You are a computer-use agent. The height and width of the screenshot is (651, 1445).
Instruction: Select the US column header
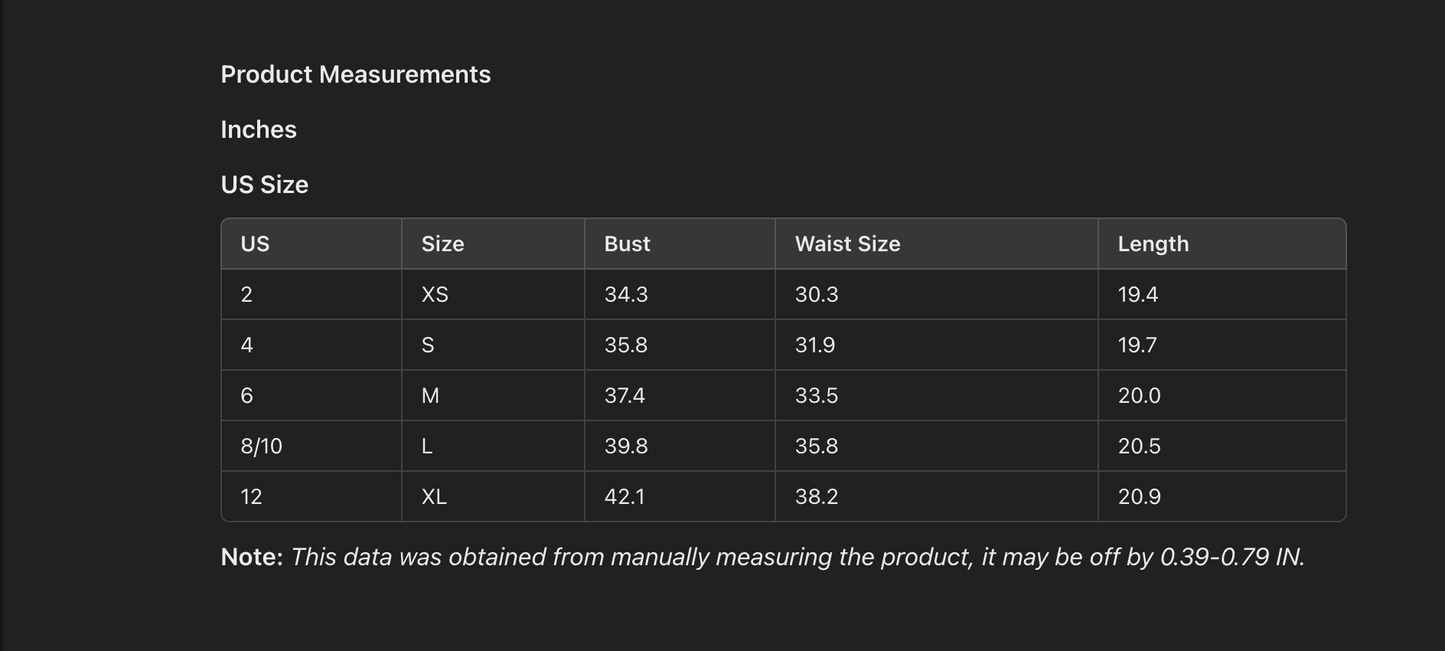pos(255,244)
